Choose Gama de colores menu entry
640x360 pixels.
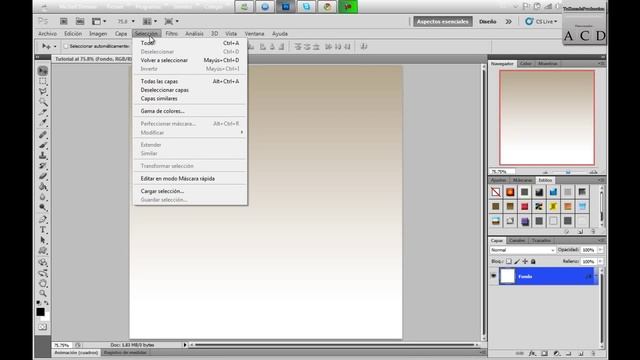click(190, 111)
